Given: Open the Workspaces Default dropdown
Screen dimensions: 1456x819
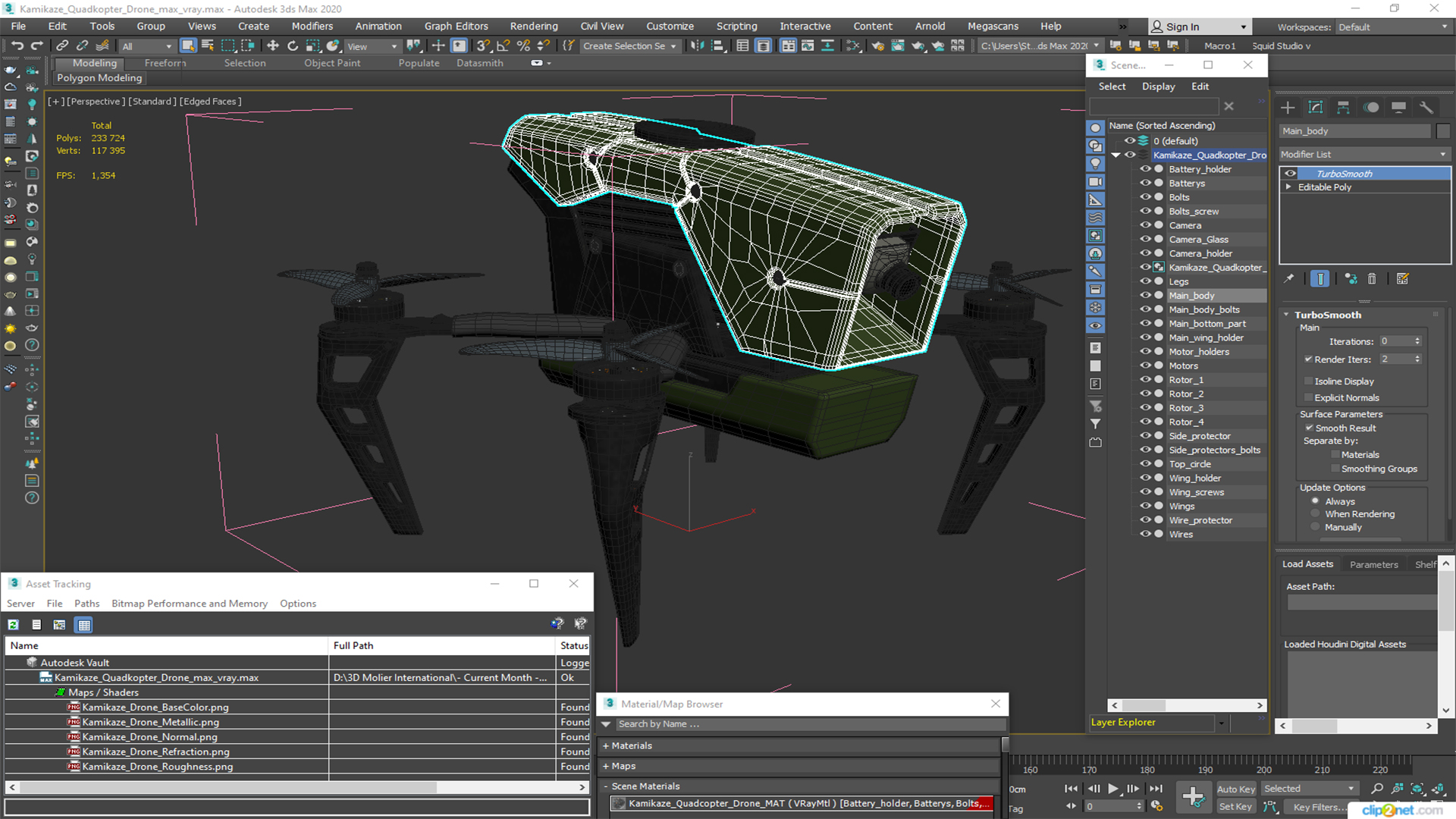Looking at the screenshot, I should click(x=1393, y=27).
